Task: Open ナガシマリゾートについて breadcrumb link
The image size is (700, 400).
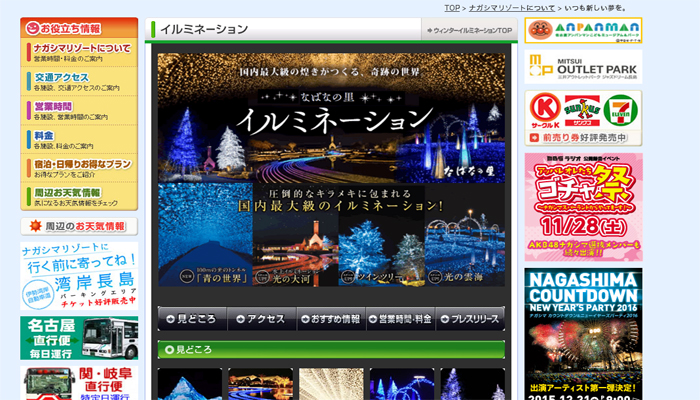Action: tap(512, 8)
